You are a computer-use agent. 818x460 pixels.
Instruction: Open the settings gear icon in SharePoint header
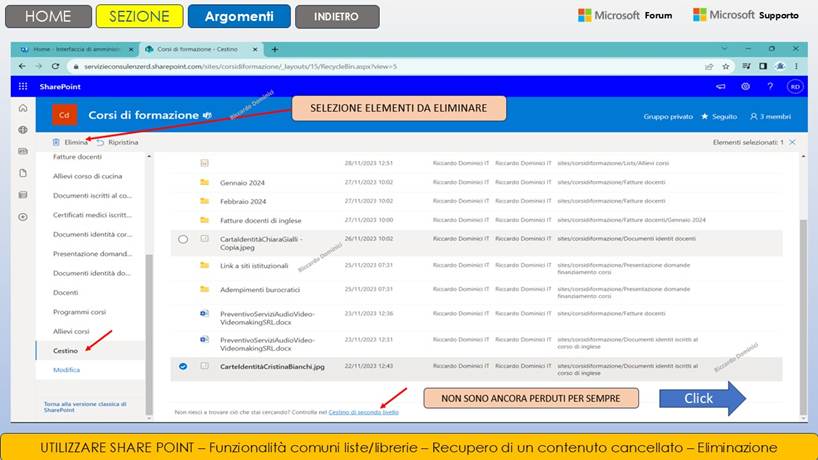[x=745, y=87]
